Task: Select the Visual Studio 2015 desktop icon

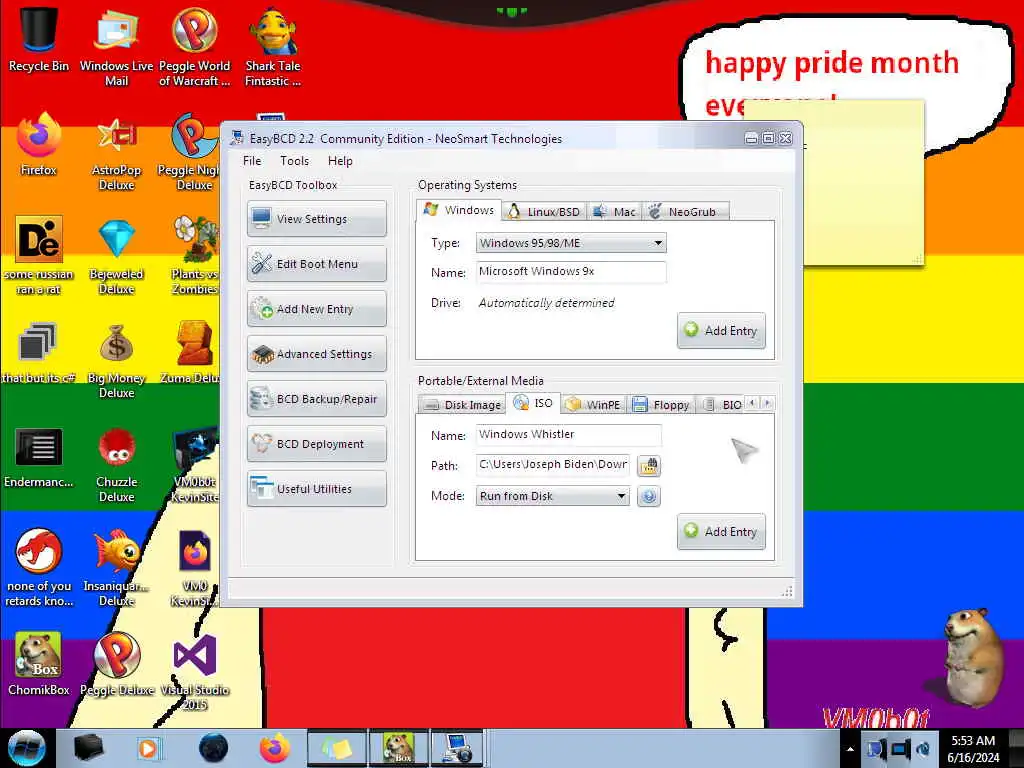Action: 195,673
